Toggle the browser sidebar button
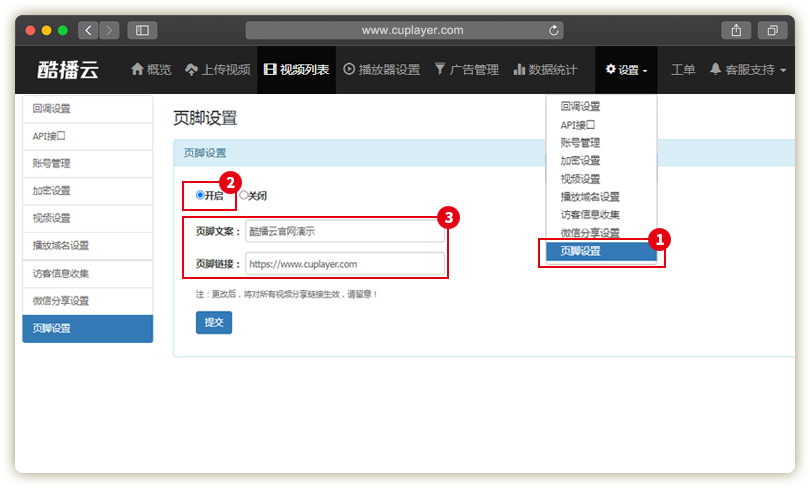This screenshot has width=810, height=488. coord(142,30)
